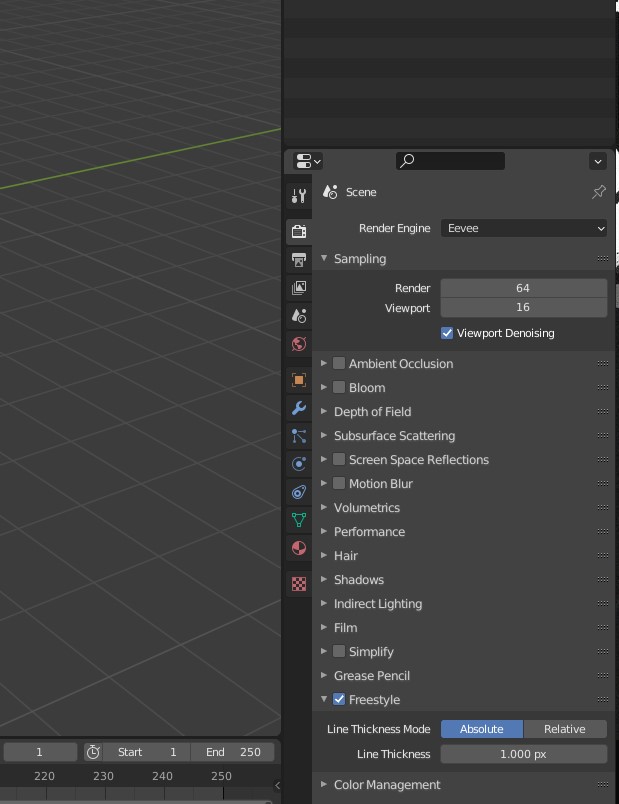619x804 pixels.
Task: Click the pin icon beside Scene
Action: (598, 192)
